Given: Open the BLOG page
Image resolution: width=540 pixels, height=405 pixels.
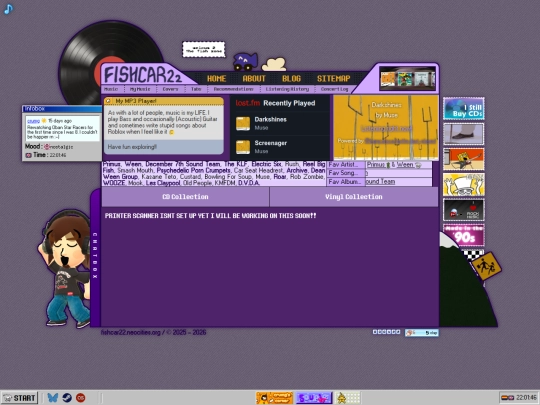Looking at the screenshot, I should point(291,79).
